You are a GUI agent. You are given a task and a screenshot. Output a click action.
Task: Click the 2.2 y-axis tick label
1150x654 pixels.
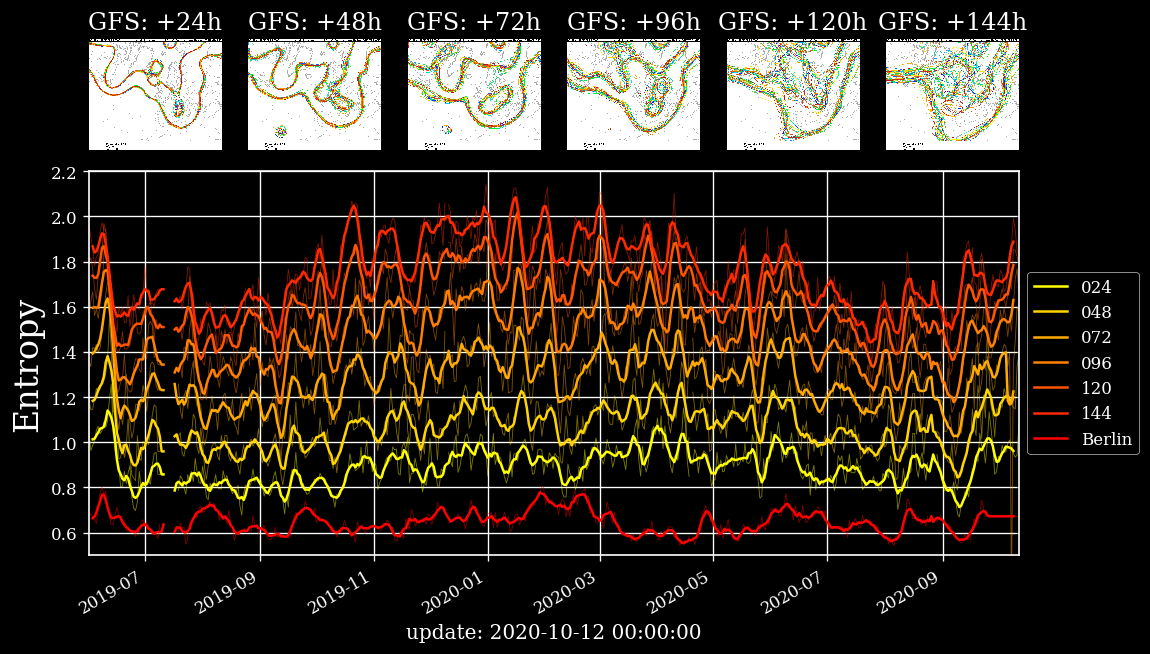(x=64, y=173)
